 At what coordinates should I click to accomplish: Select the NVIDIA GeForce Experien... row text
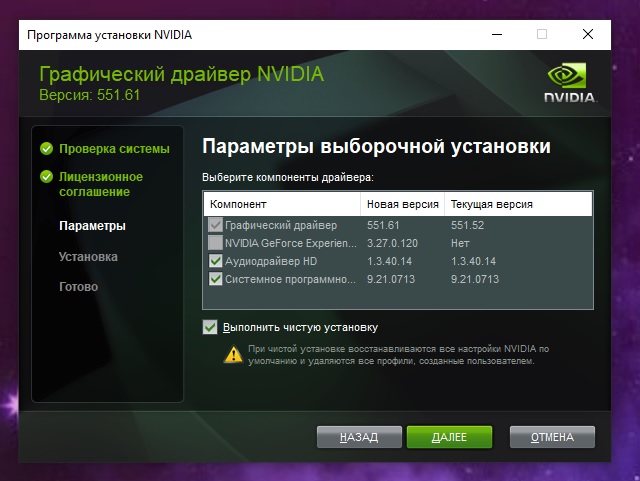click(x=291, y=243)
